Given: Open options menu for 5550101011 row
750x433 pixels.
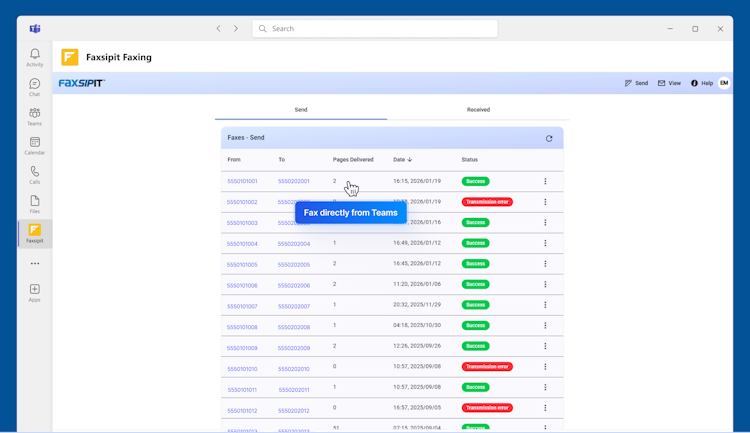Looking at the screenshot, I should pyautogui.click(x=545, y=387).
